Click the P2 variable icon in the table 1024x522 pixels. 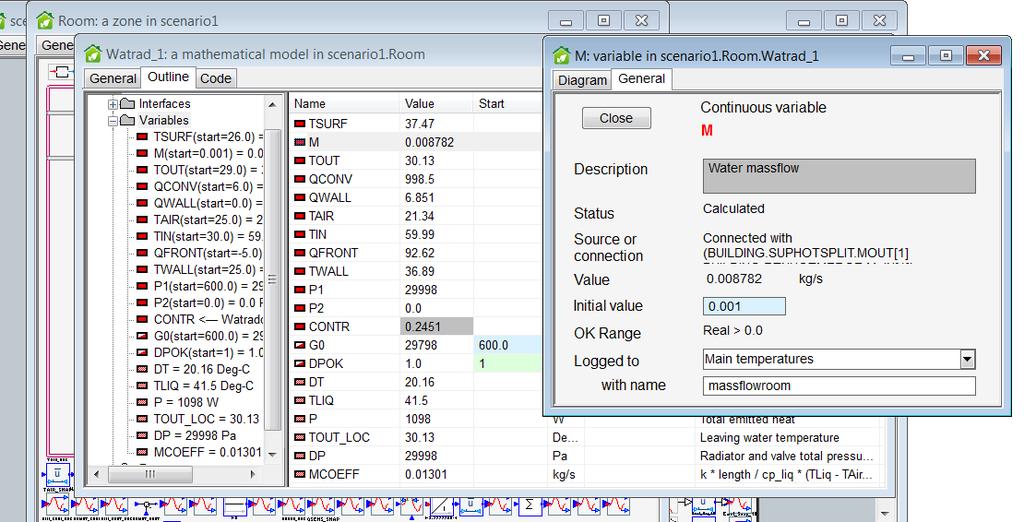coord(300,308)
